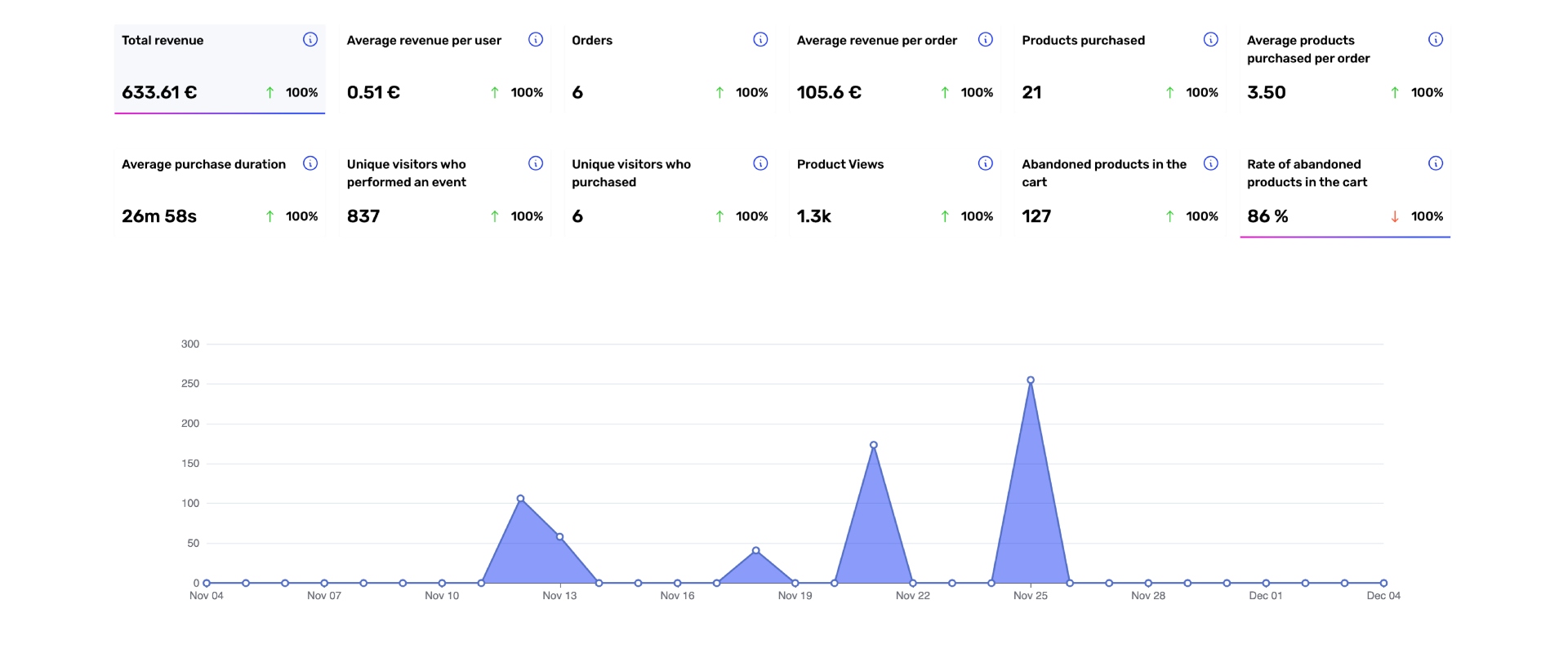Click the chart data point at Nov 13
Screen dimensions: 1568x653
(x=559, y=537)
